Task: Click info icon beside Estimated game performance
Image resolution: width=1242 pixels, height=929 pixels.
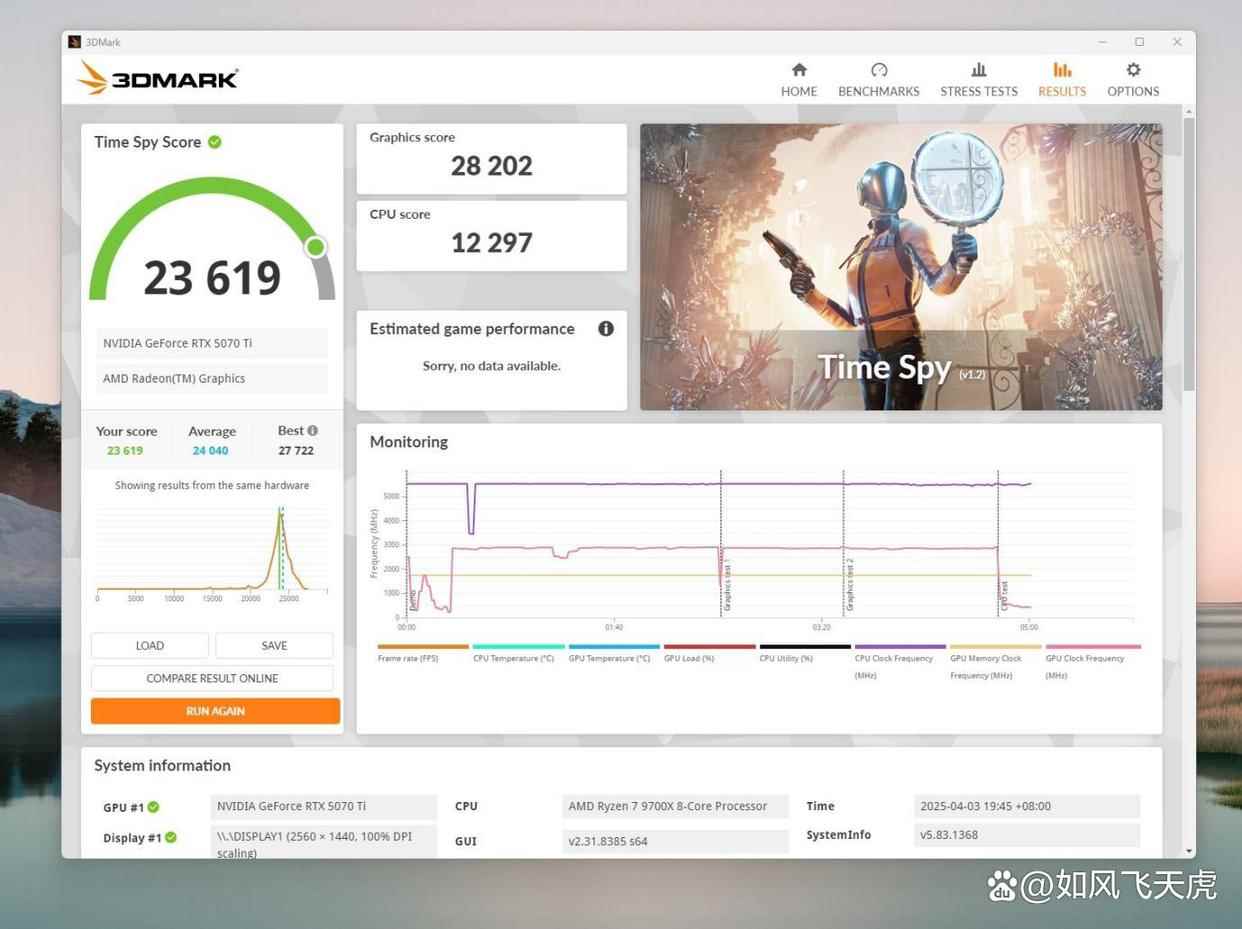Action: (x=606, y=329)
